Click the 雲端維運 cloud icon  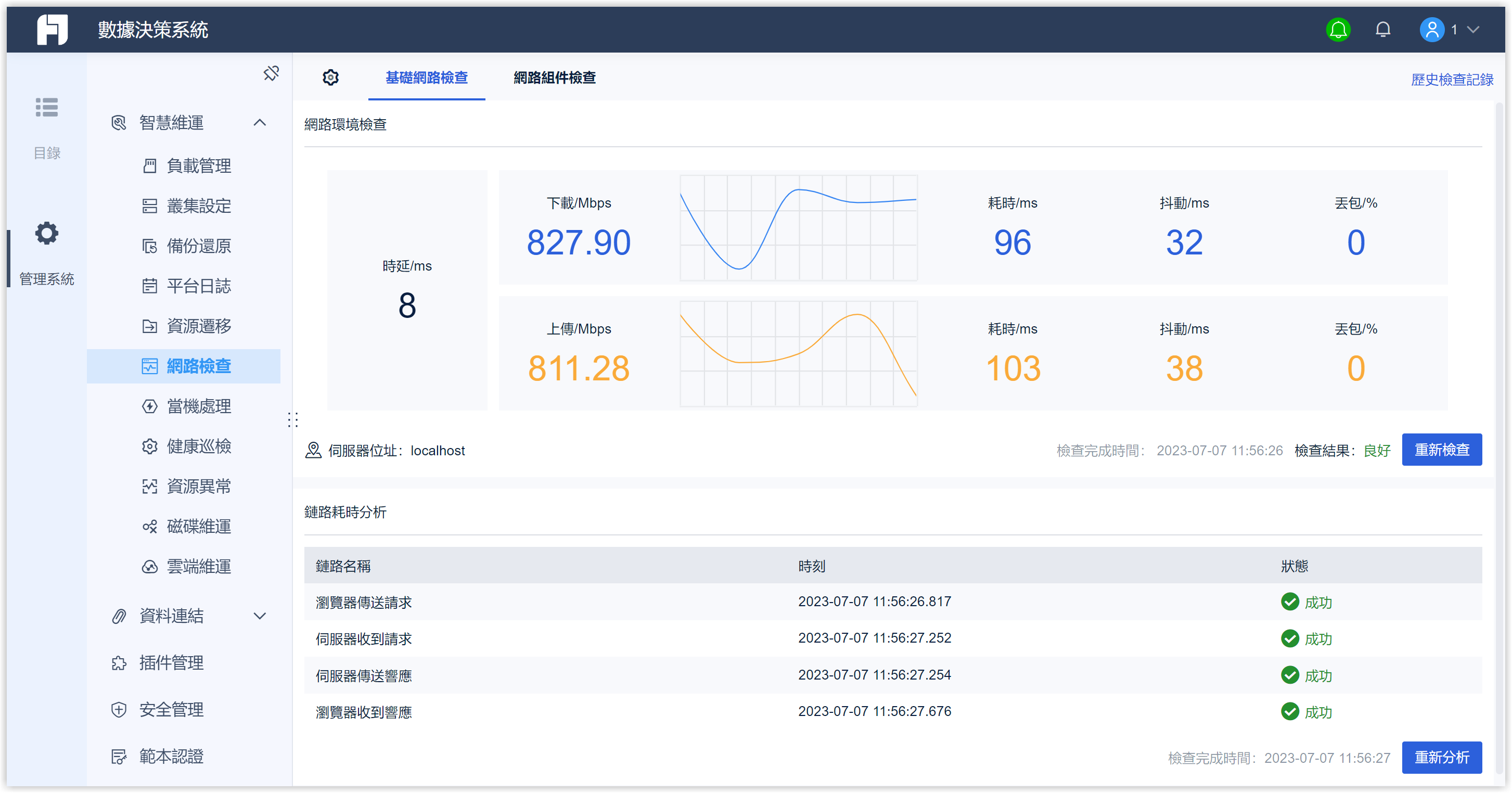150,567
